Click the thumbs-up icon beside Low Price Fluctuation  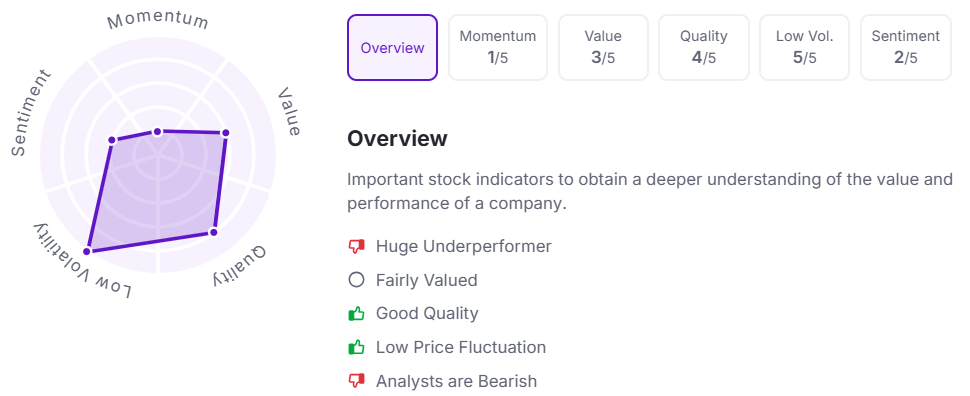[356, 347]
